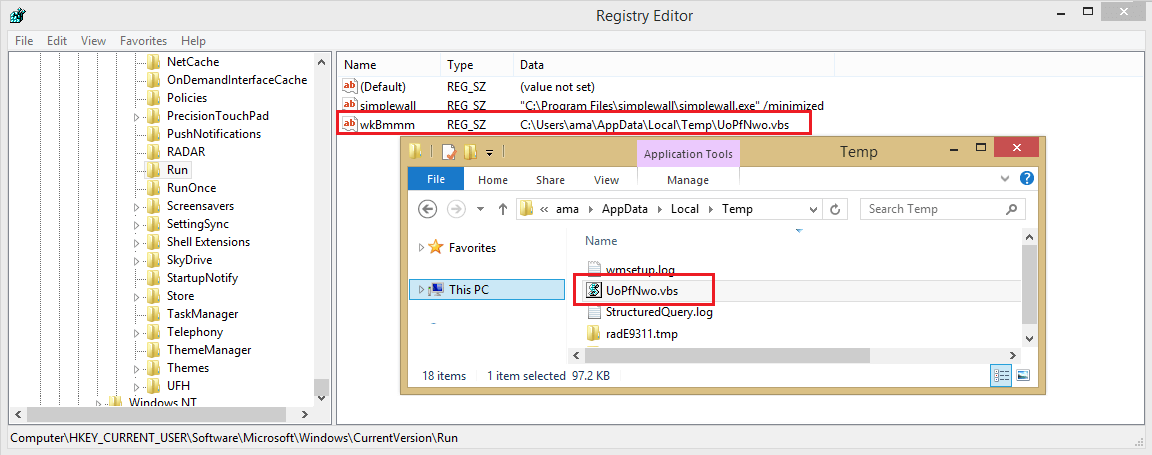Viewport: 1152px width, 455px height.
Task: Click the string icon of wkBmmm value
Action: tap(350, 123)
